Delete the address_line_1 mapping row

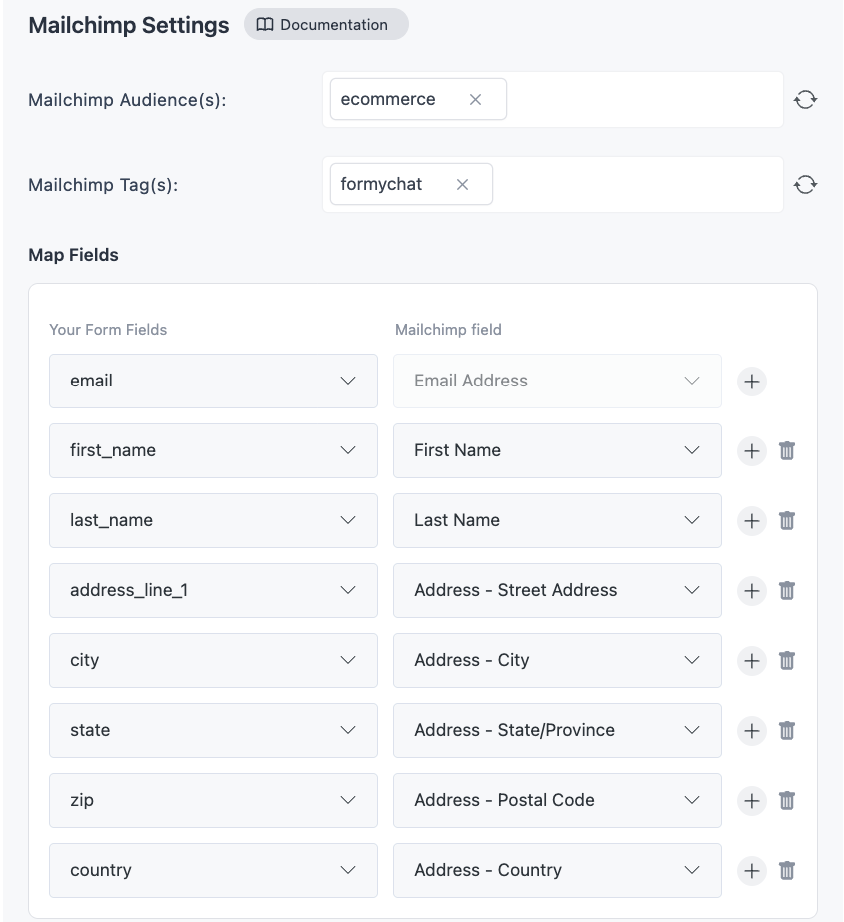click(x=787, y=591)
